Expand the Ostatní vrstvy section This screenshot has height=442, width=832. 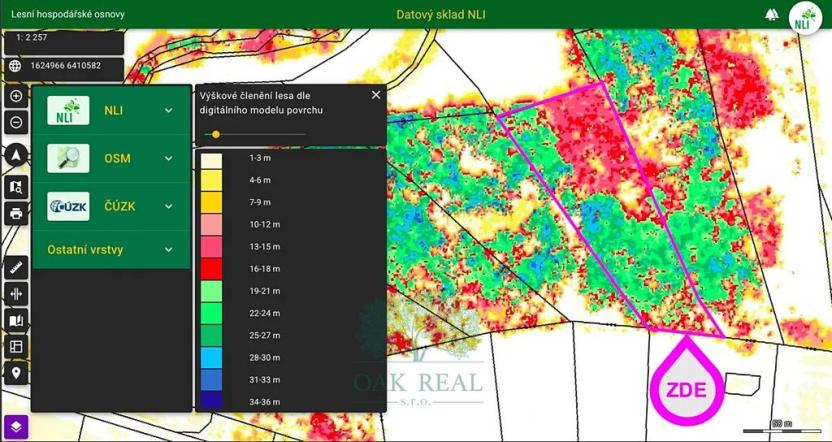168,250
